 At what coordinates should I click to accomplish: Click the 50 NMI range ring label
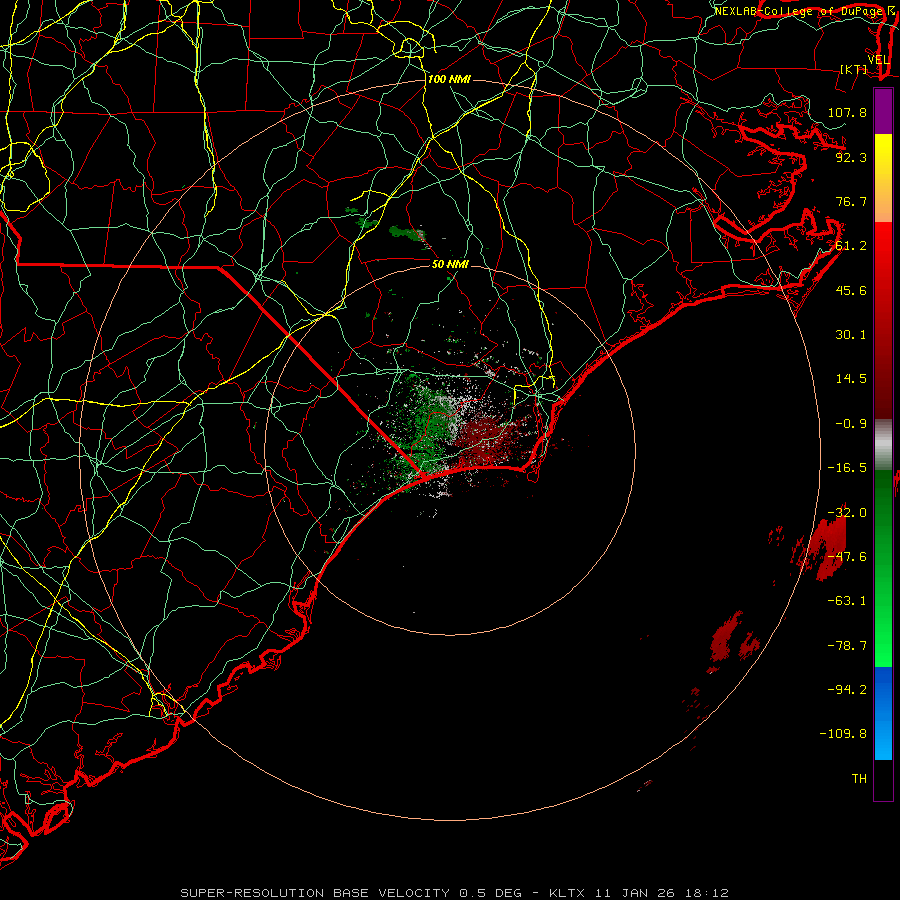pyautogui.click(x=450, y=264)
